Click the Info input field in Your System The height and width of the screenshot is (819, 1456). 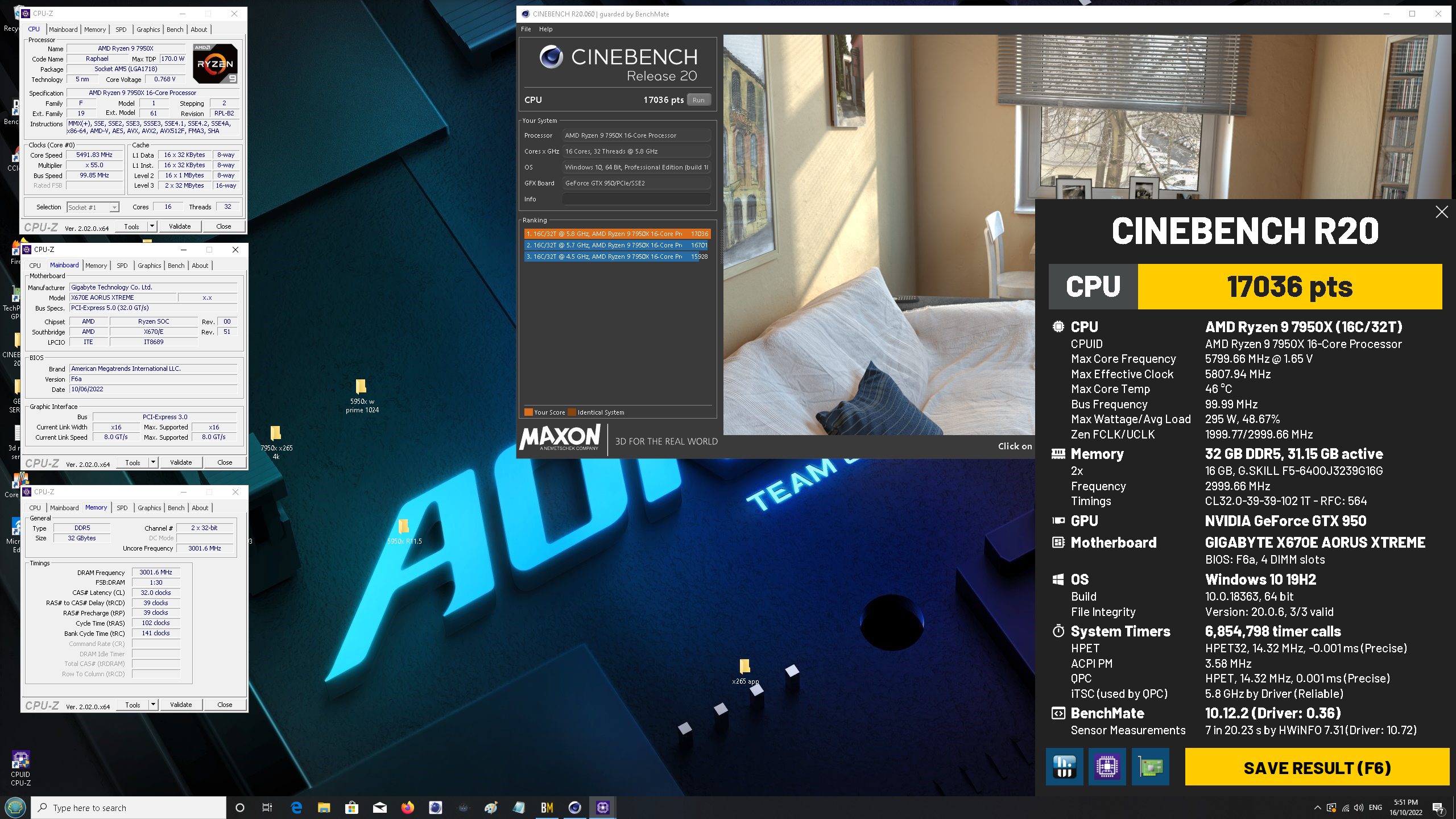636,199
